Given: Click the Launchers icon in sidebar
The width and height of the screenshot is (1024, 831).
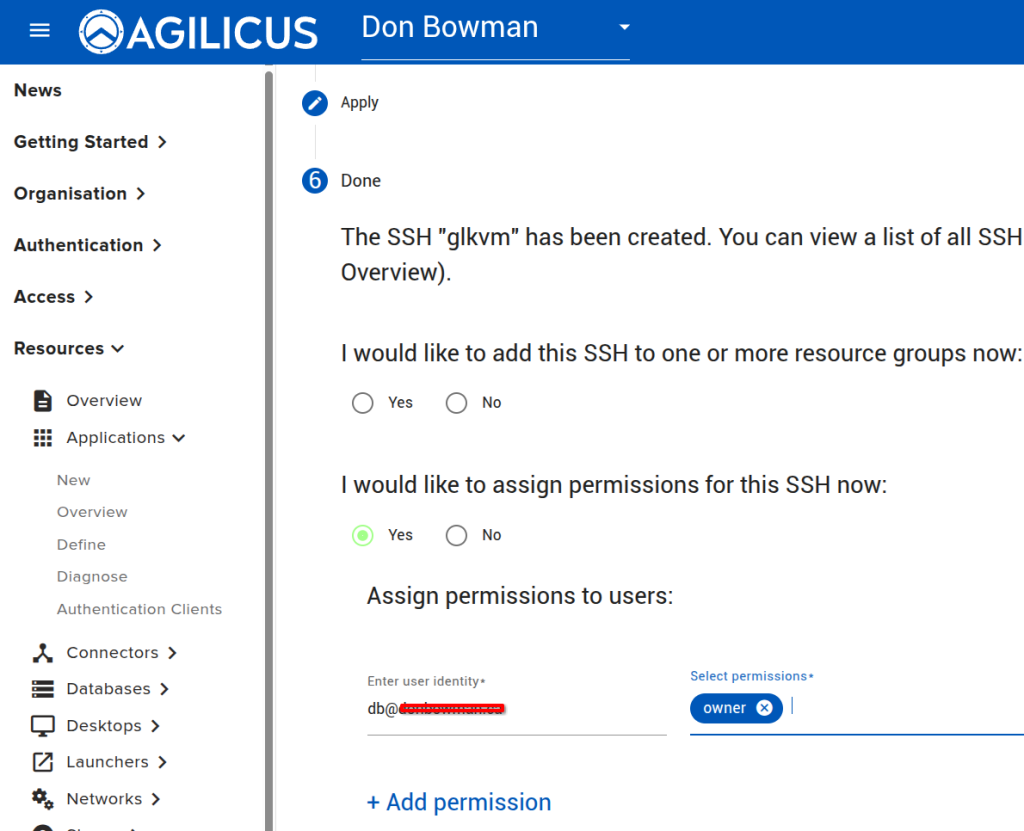Looking at the screenshot, I should click(x=43, y=762).
